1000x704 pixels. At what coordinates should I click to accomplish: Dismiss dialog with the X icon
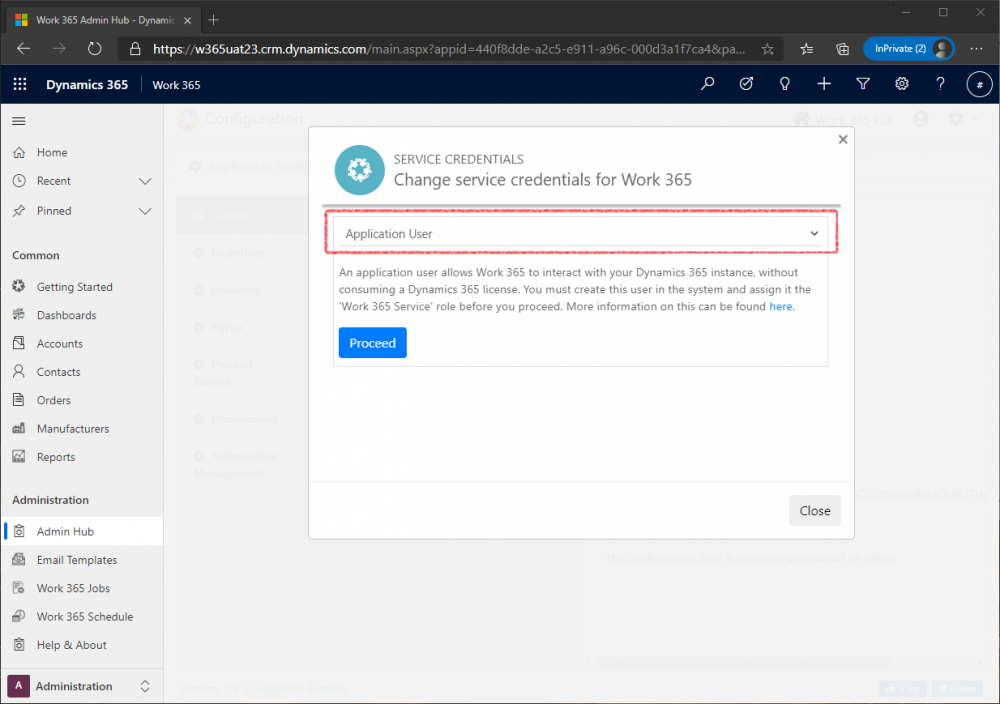click(842, 139)
